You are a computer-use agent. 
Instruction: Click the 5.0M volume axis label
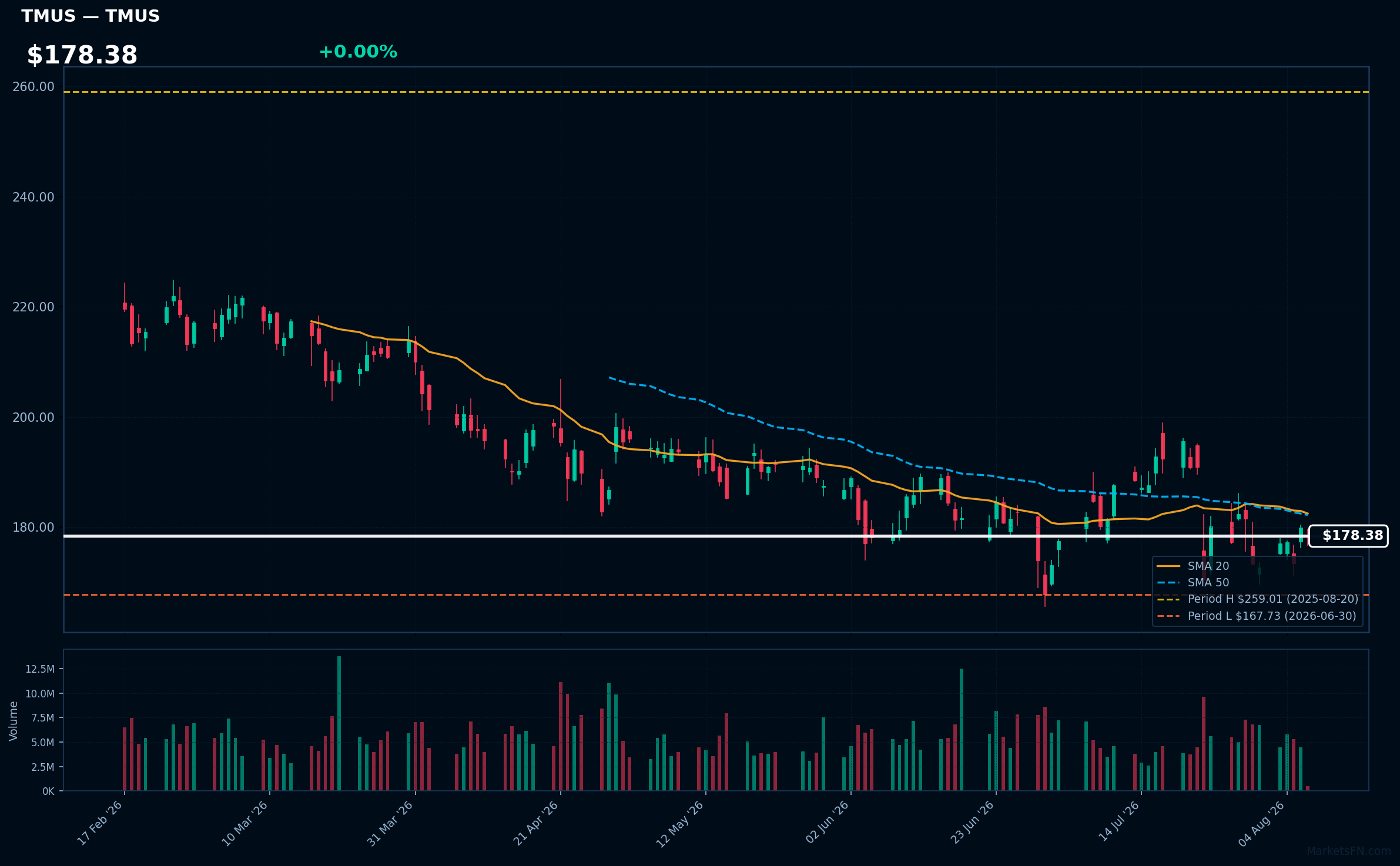43,743
